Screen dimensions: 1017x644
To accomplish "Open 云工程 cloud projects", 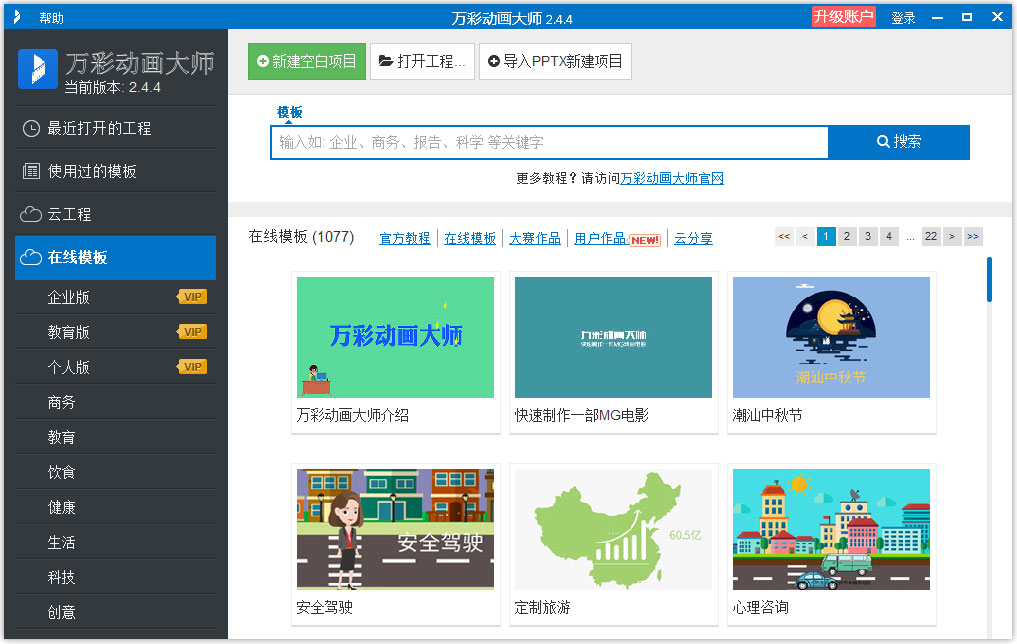I will tap(115, 214).
